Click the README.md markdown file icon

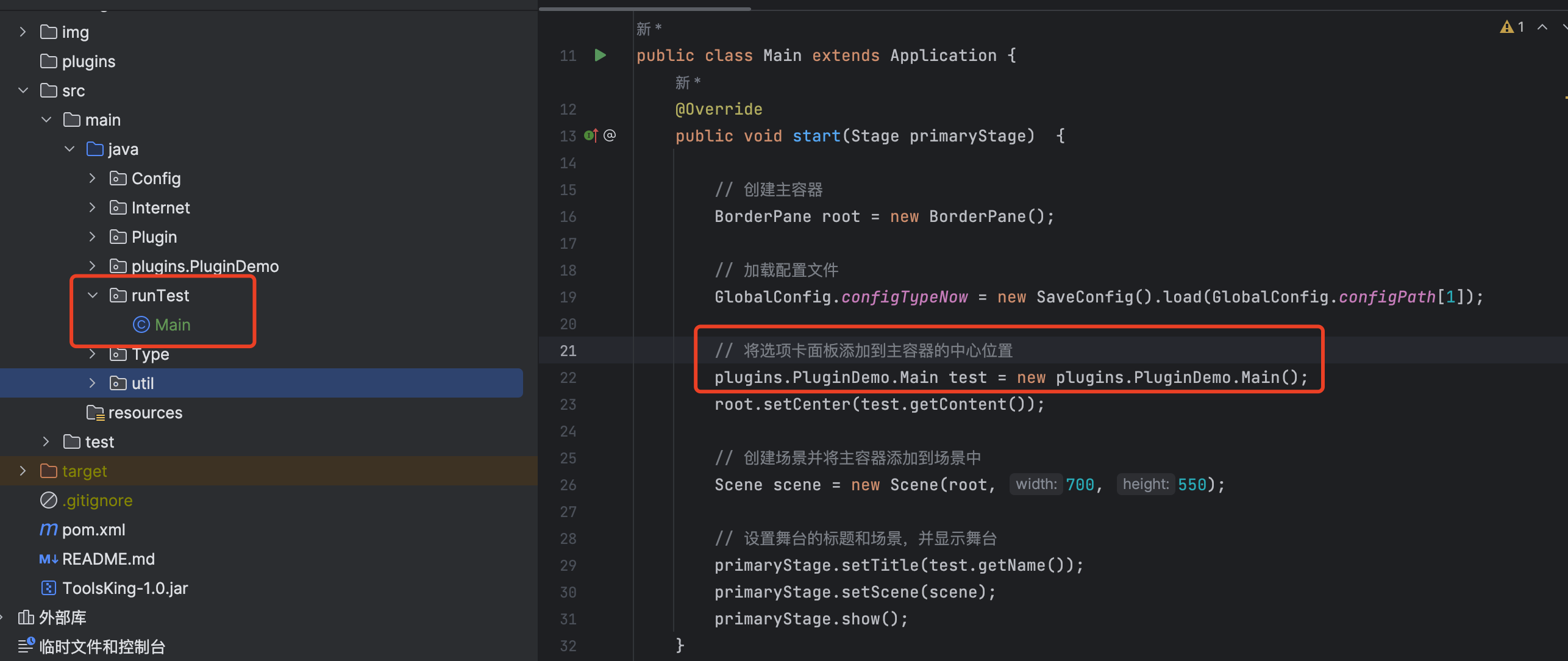pyautogui.click(x=48, y=559)
